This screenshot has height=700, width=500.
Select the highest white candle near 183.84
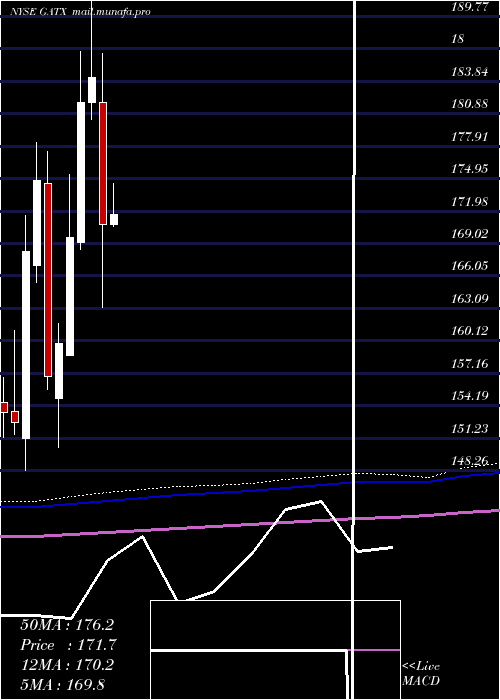(92, 90)
